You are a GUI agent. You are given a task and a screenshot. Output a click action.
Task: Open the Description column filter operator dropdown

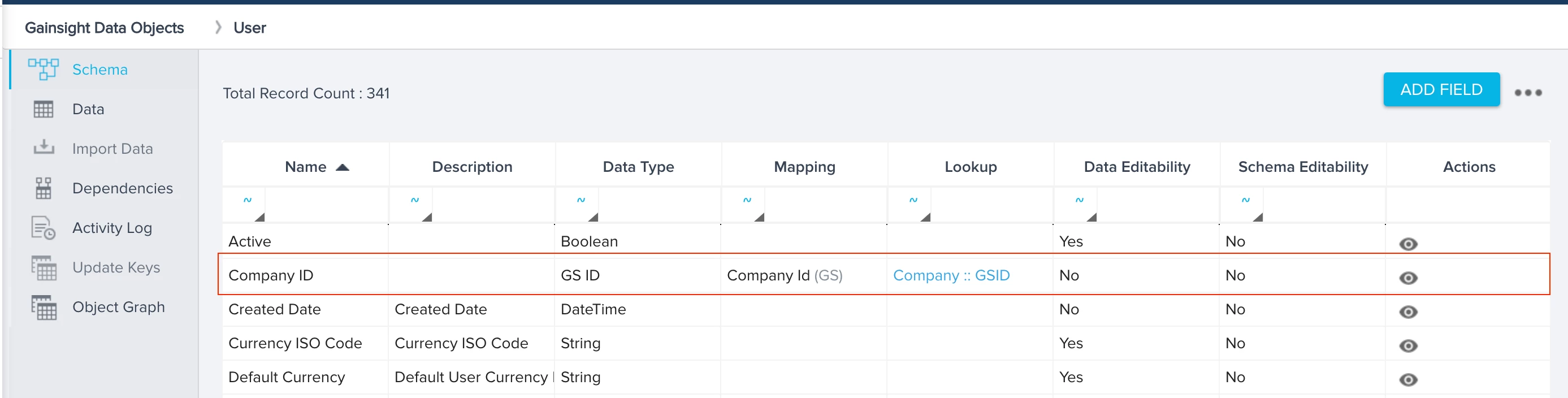click(x=412, y=206)
